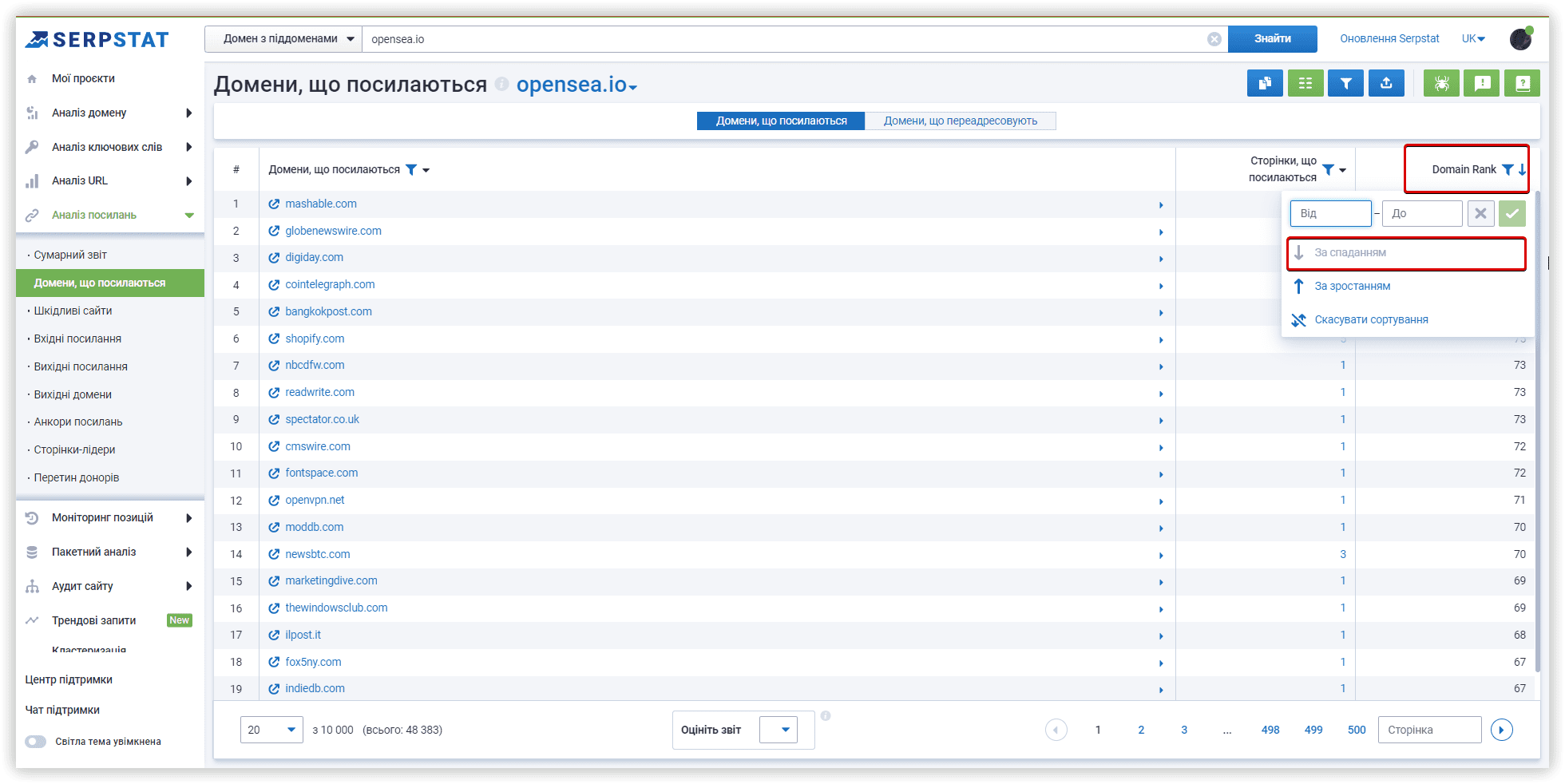
Task: Click the page number input field
Action: (1429, 730)
